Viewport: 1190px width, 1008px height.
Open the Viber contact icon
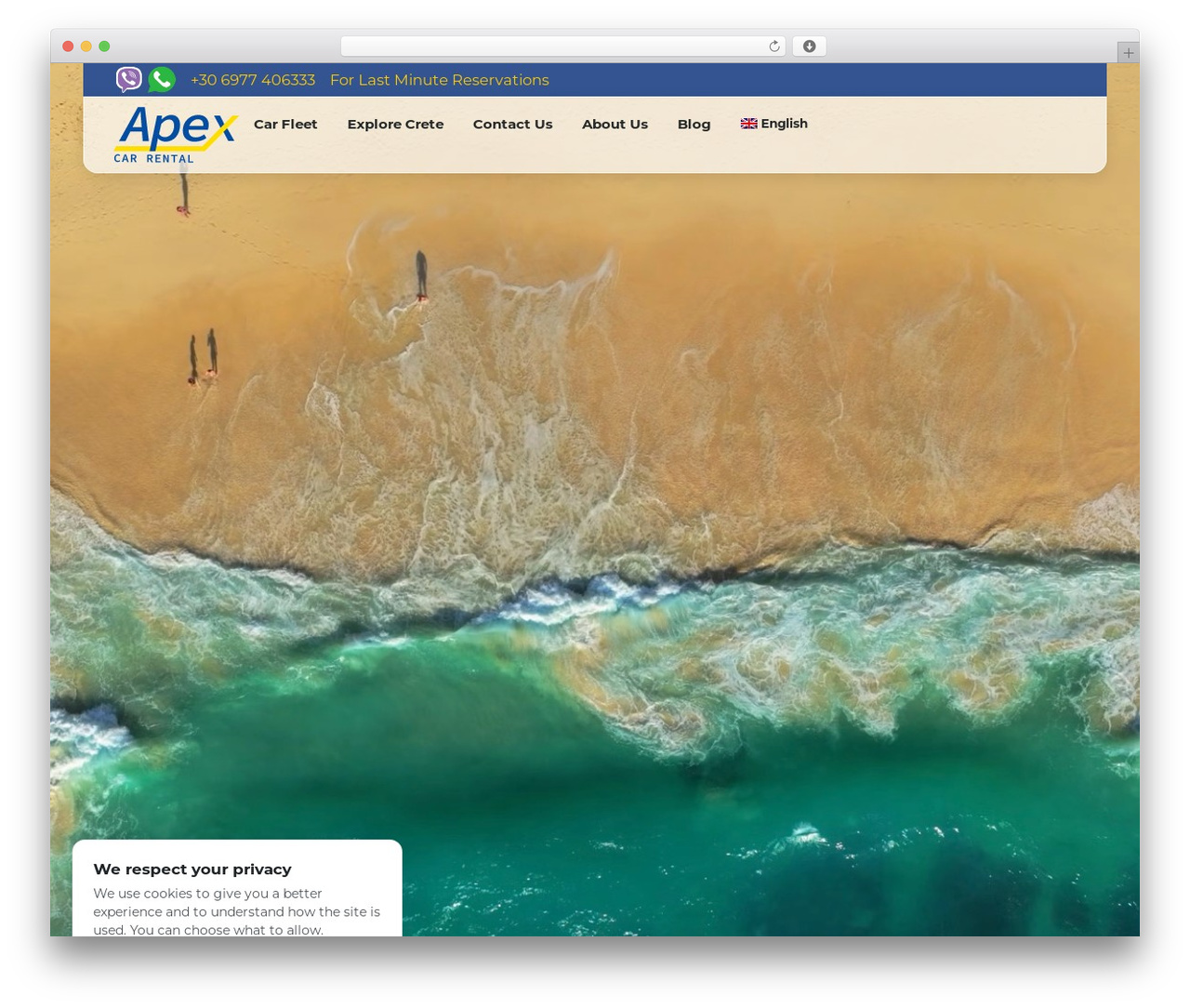[x=128, y=80]
